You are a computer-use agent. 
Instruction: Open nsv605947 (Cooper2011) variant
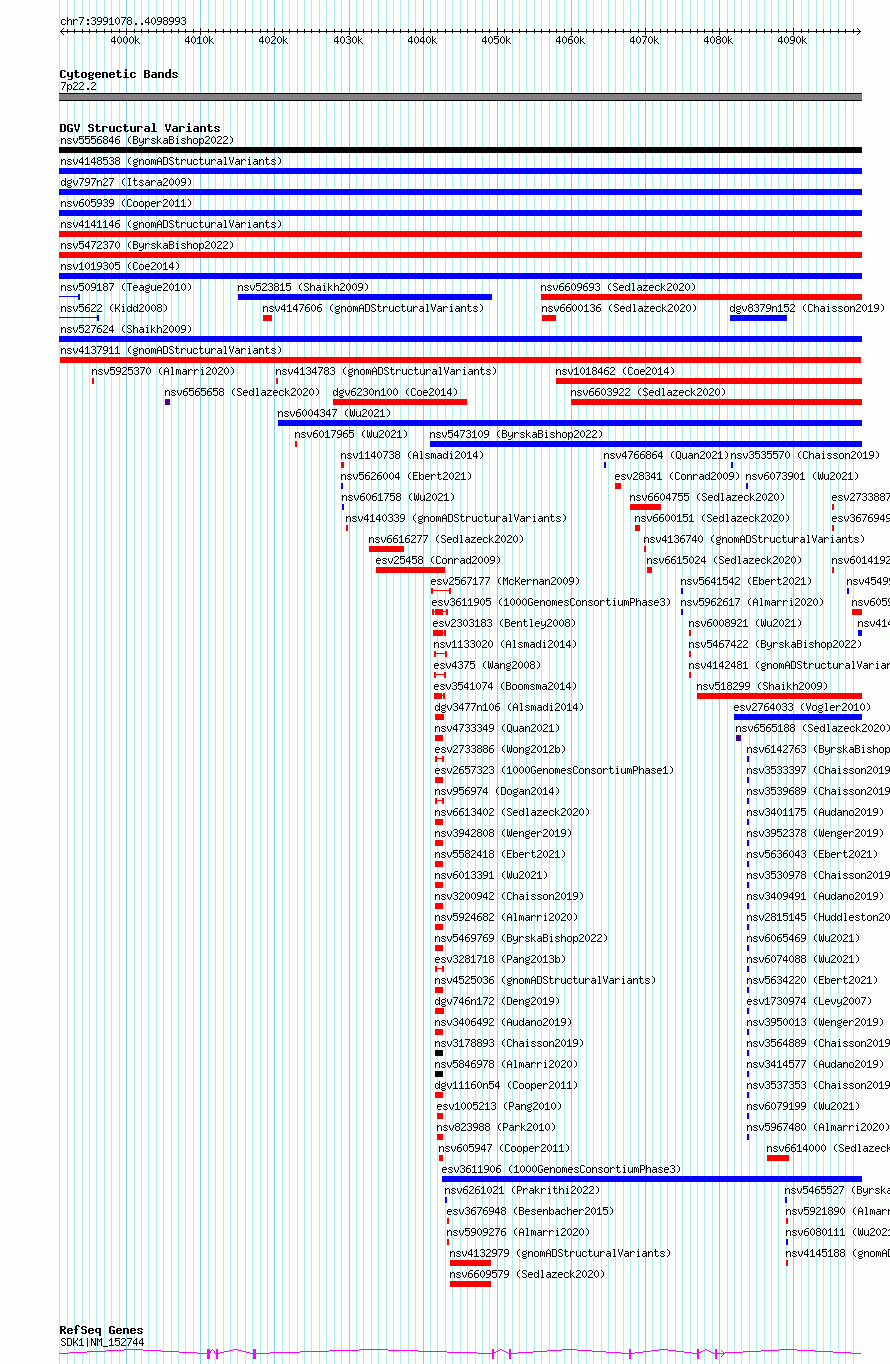(505, 1149)
